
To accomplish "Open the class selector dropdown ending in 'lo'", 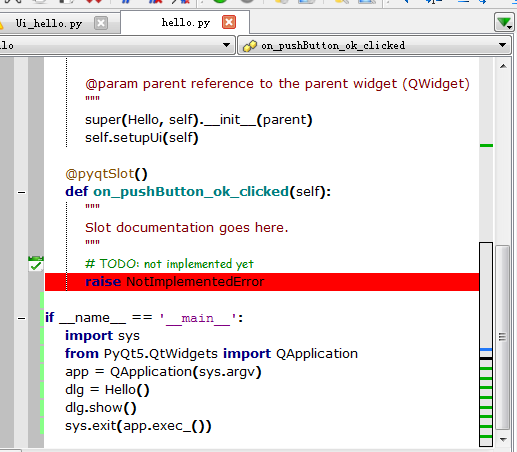I will click(116, 45).
